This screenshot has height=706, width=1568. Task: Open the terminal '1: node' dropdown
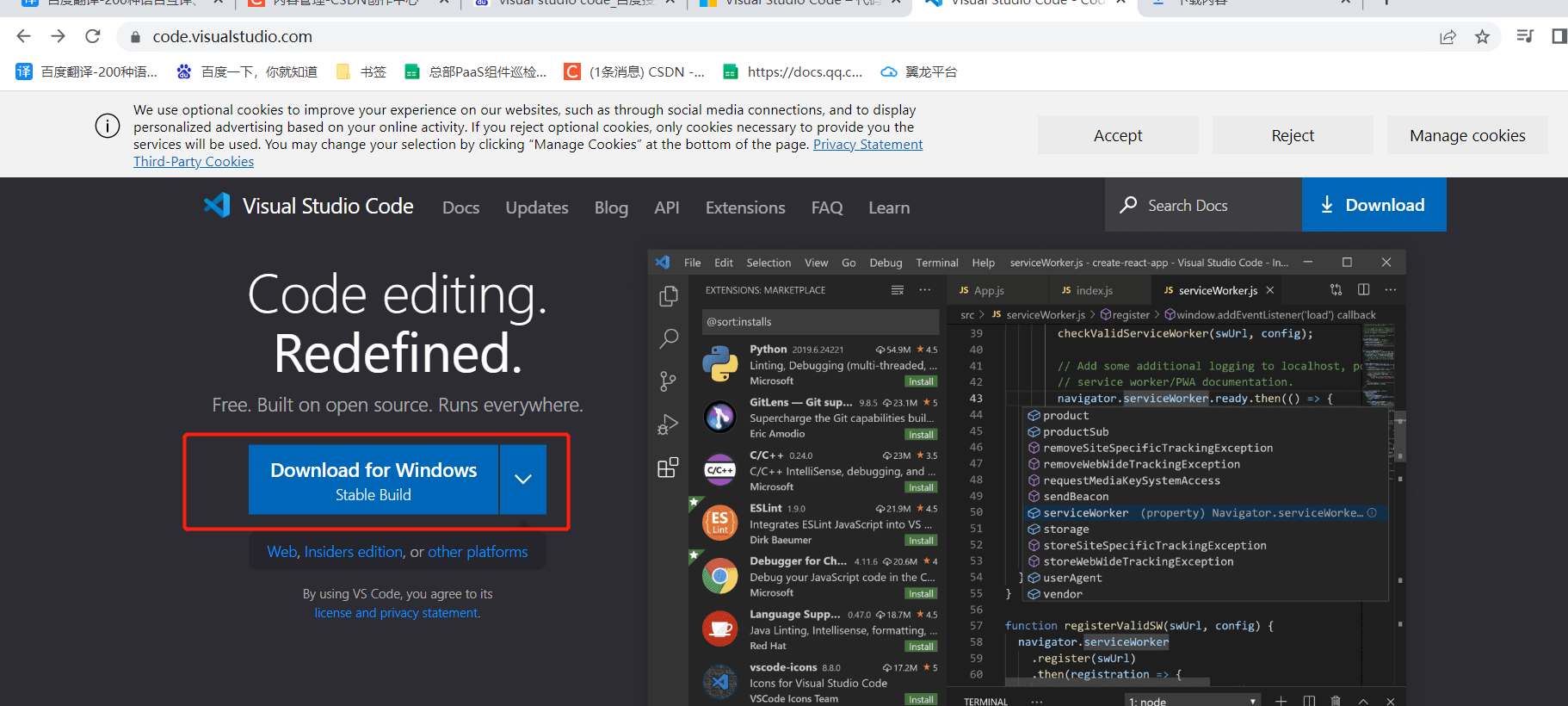[1192, 701]
